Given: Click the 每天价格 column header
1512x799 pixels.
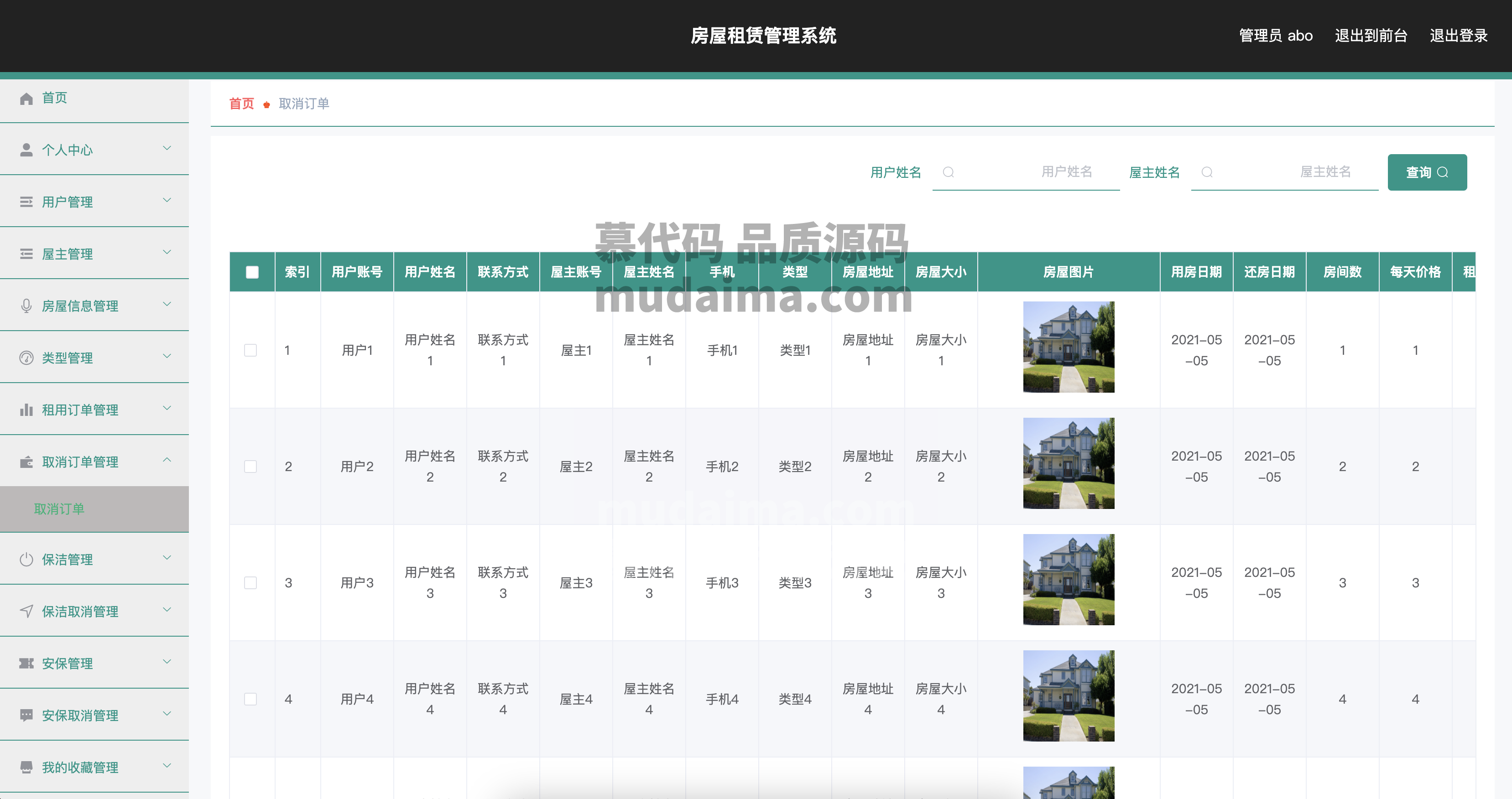Looking at the screenshot, I should click(x=1416, y=272).
